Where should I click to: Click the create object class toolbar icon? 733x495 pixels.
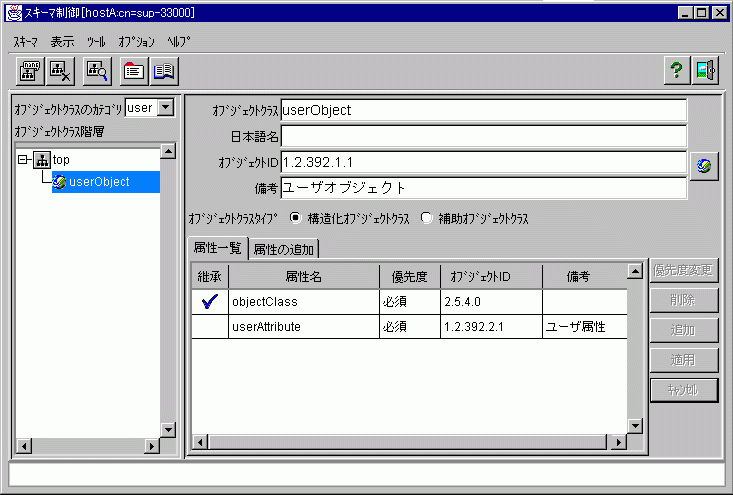pyautogui.click(x=30, y=72)
